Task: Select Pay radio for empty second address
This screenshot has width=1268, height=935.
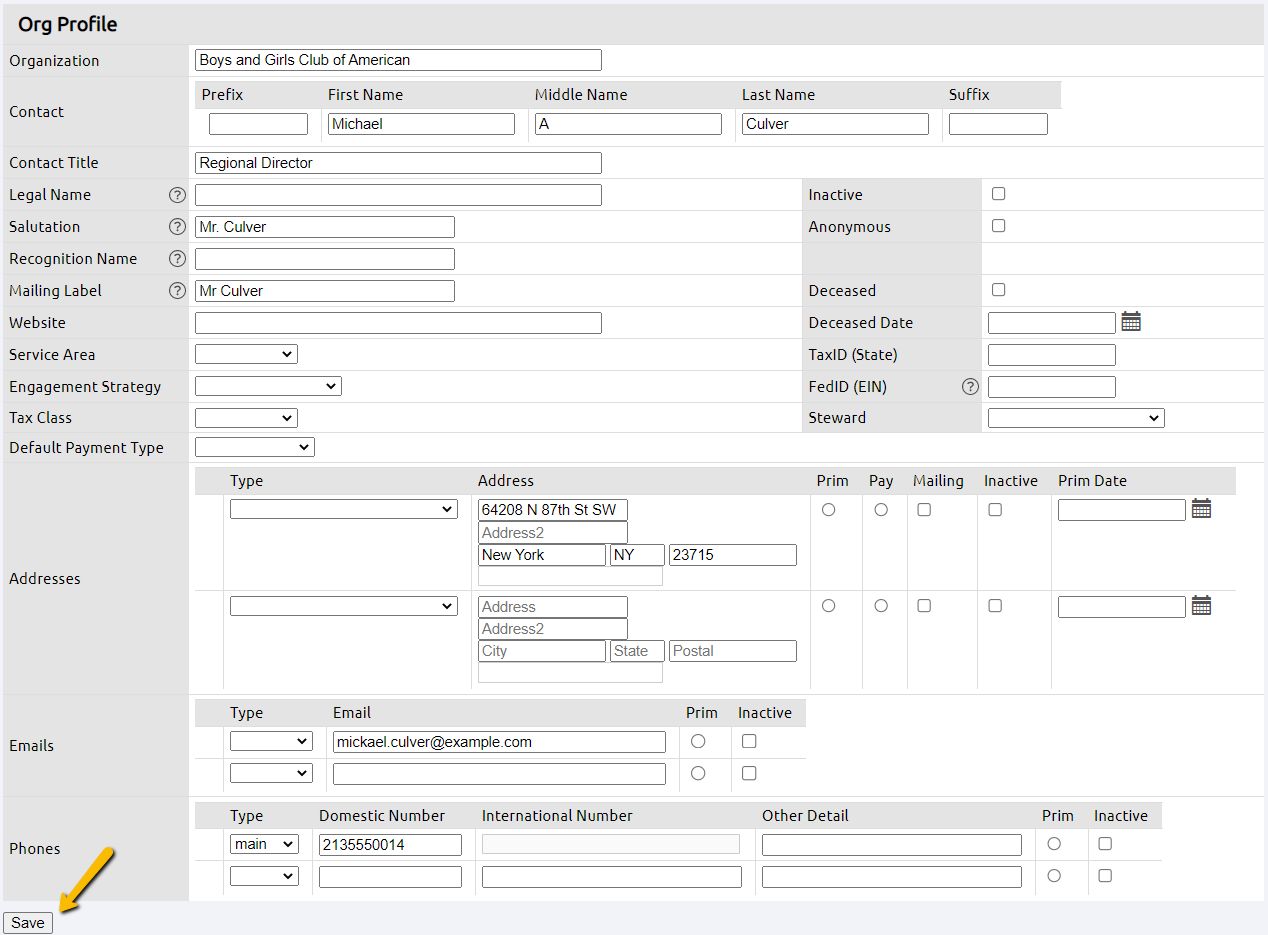Action: pos(880,606)
